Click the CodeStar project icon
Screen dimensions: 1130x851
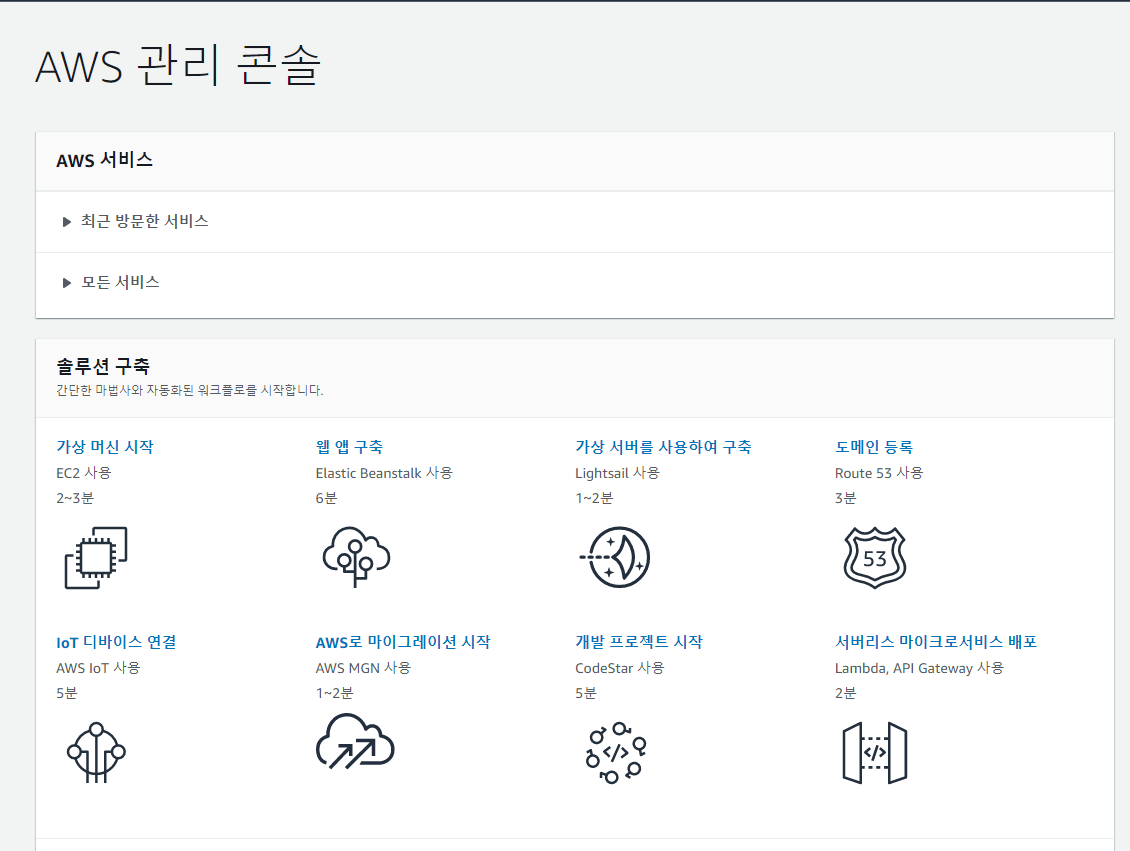pyautogui.click(x=615, y=752)
